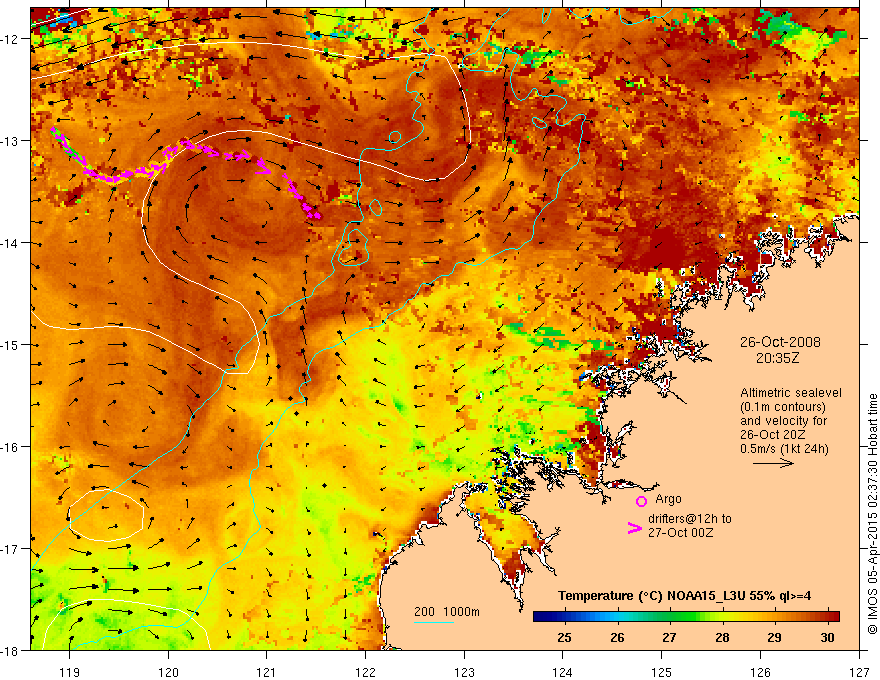Image resolution: width=880 pixels, height=680 pixels.
Task: Click the "27-Oct 00Z" legend text
Action: pos(680,533)
